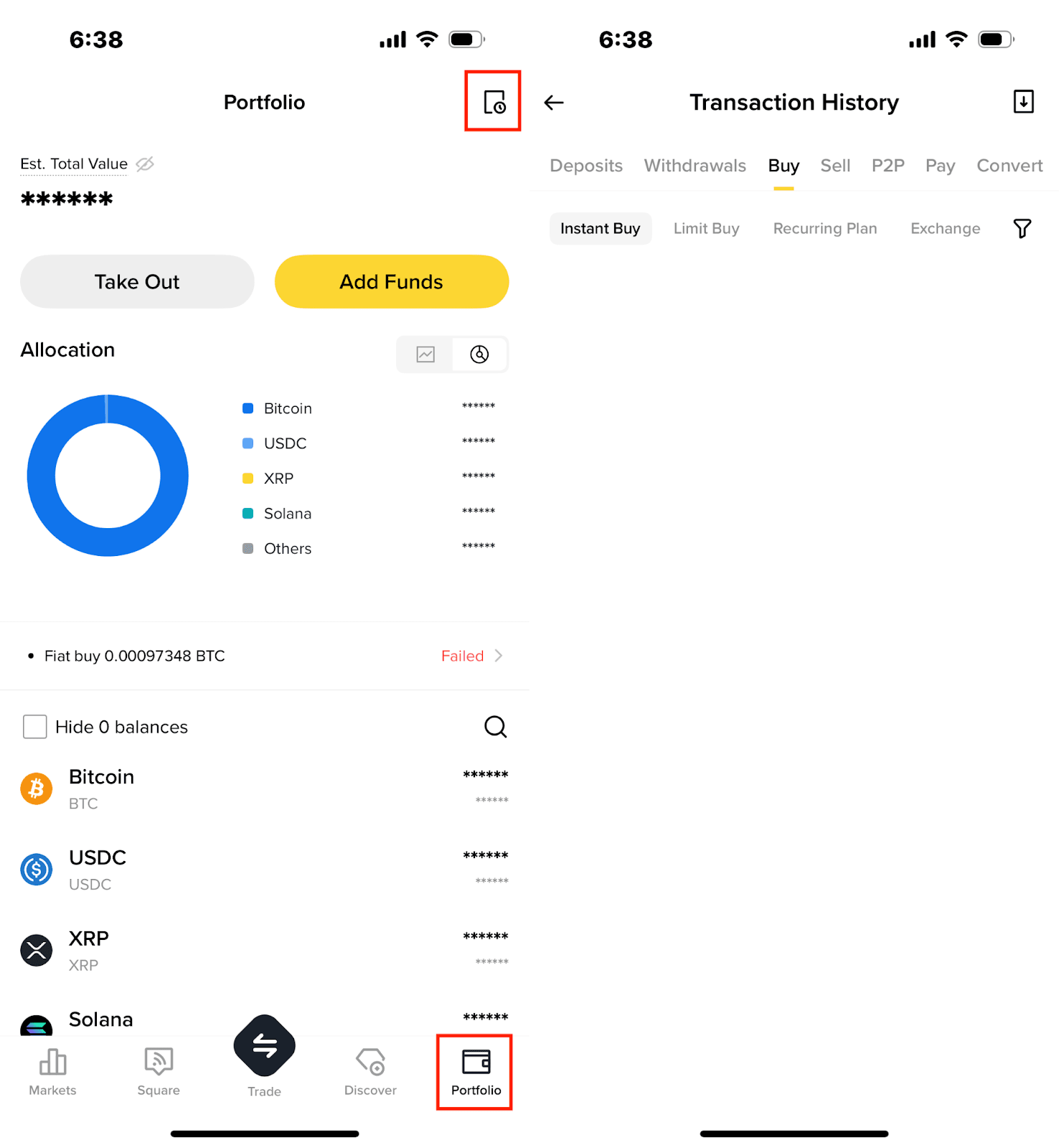Tap the Take Out button
The height and width of the screenshot is (1148, 1059).
coord(137,282)
